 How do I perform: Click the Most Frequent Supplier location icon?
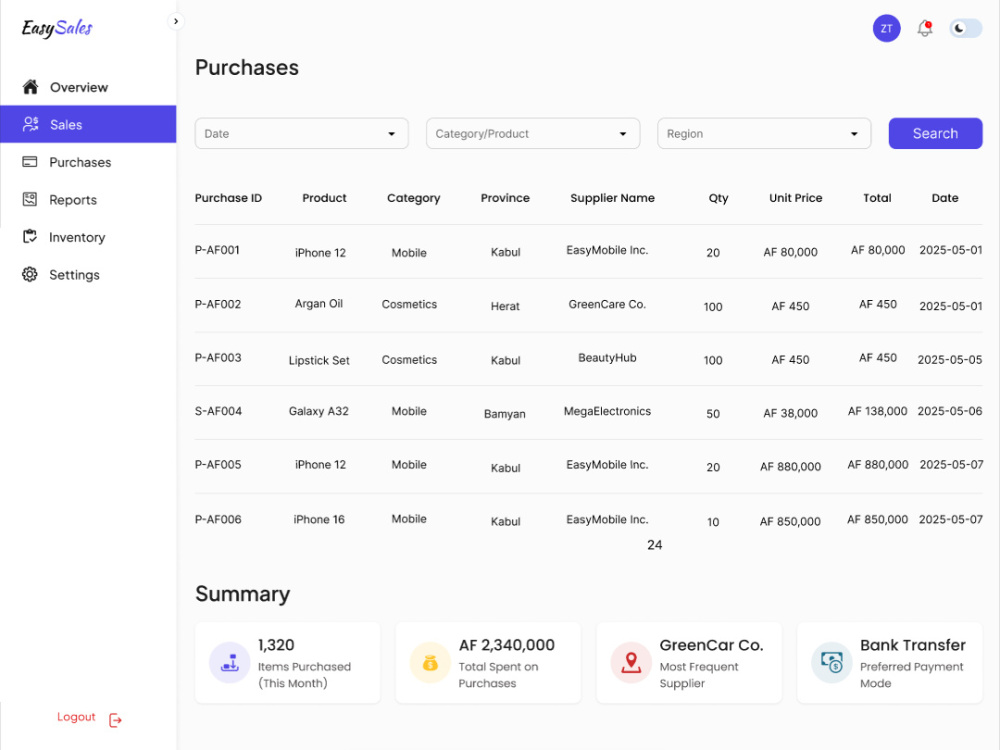[631, 663]
